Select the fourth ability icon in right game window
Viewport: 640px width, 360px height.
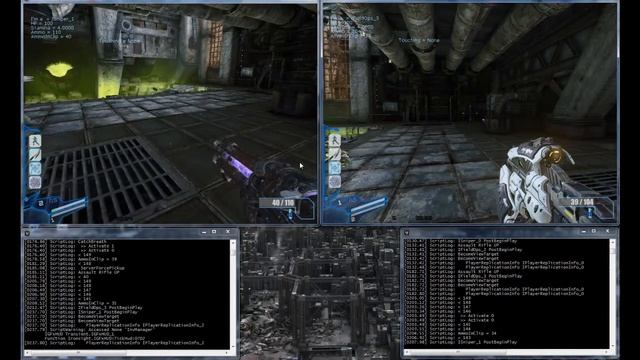click(335, 182)
